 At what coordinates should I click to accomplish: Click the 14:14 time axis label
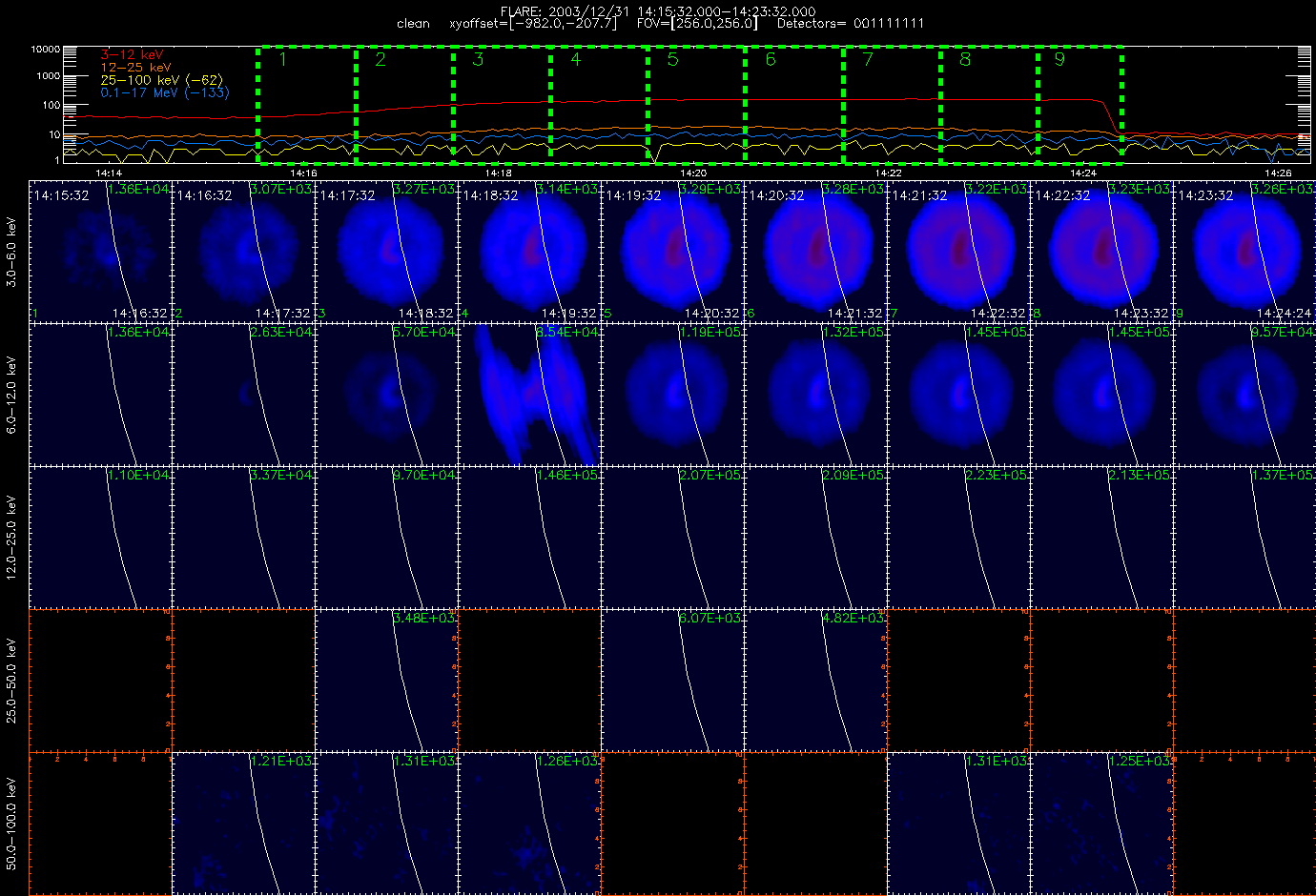pyautogui.click(x=109, y=173)
